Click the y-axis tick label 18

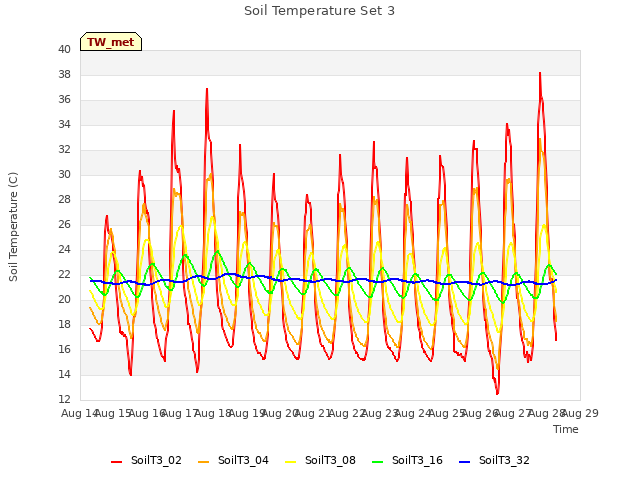64,324
